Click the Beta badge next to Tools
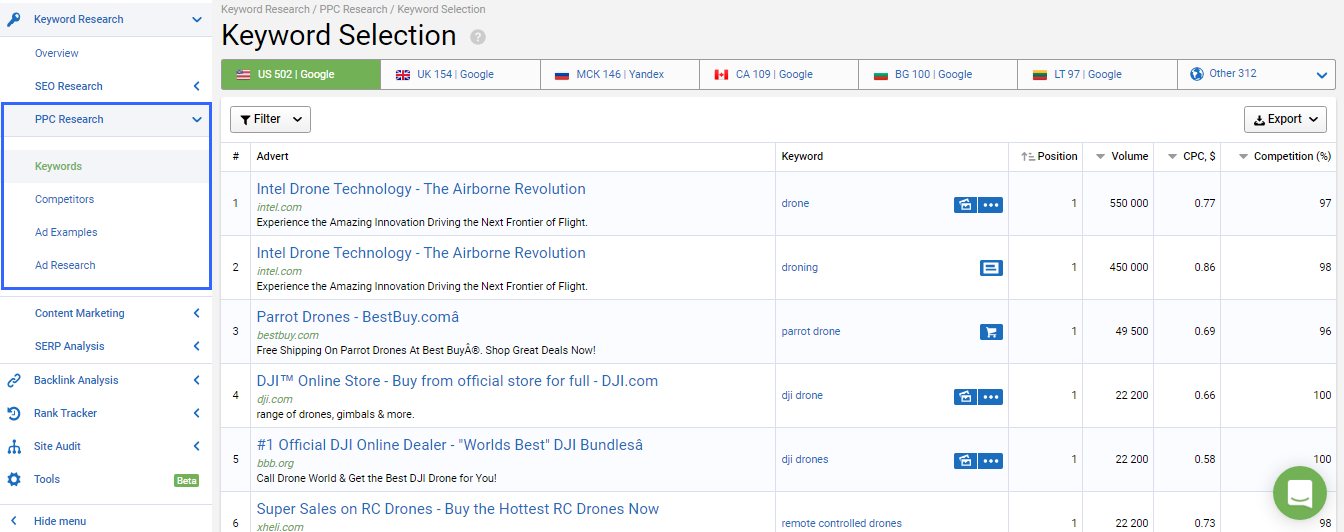Image resolution: width=1344 pixels, height=532 pixels. (187, 480)
